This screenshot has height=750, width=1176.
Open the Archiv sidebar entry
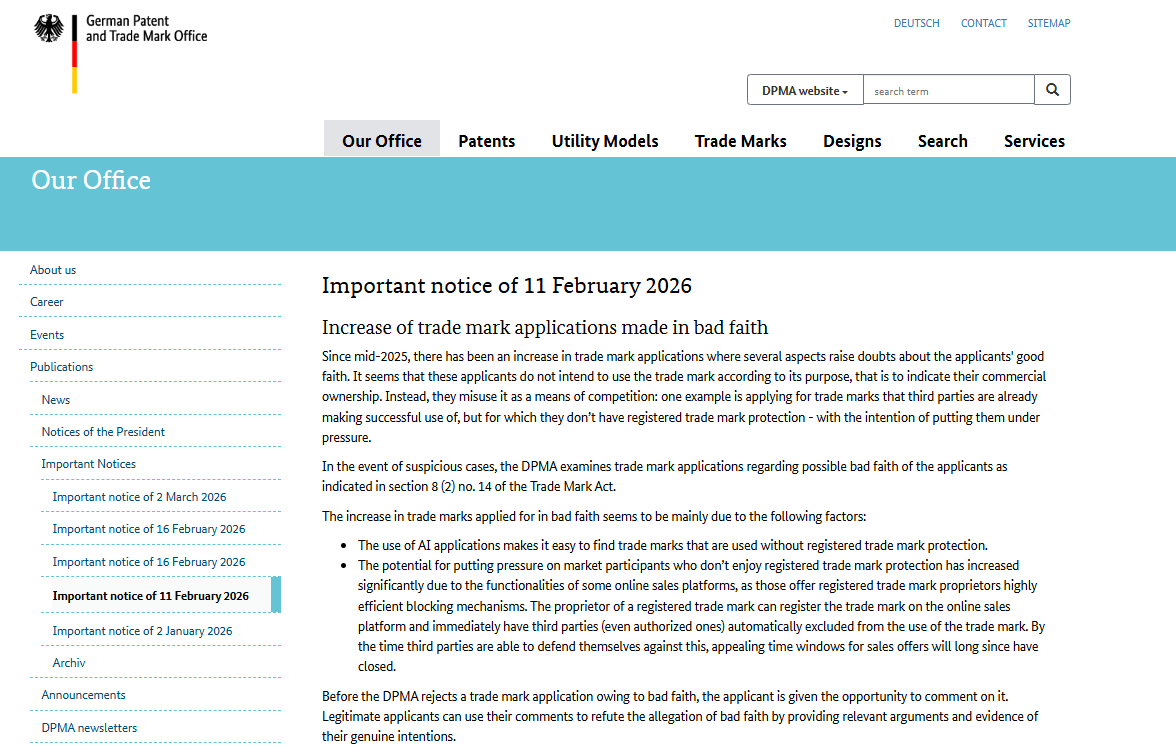[x=69, y=663]
